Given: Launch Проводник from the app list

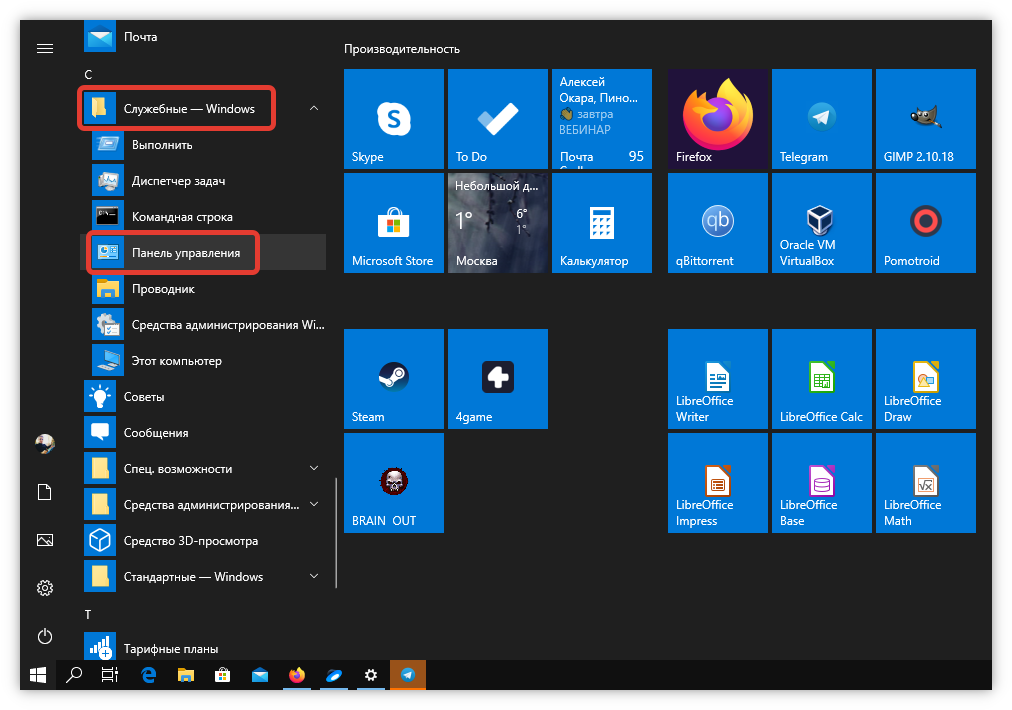Looking at the screenshot, I should pyautogui.click(x=205, y=289).
